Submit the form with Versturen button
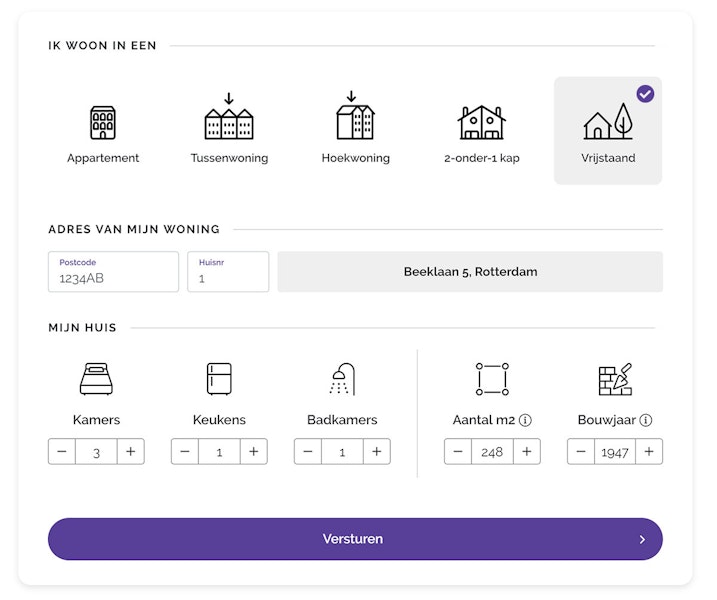 point(355,539)
